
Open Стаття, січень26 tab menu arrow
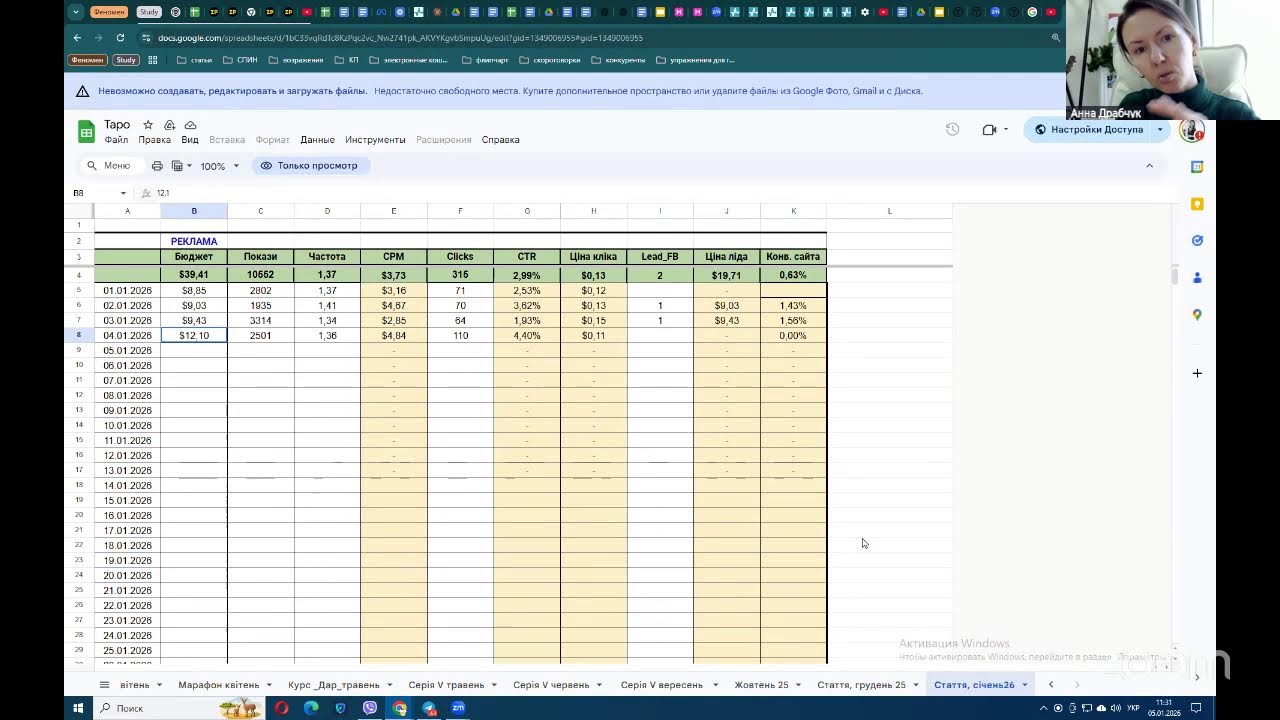pyautogui.click(x=1024, y=685)
